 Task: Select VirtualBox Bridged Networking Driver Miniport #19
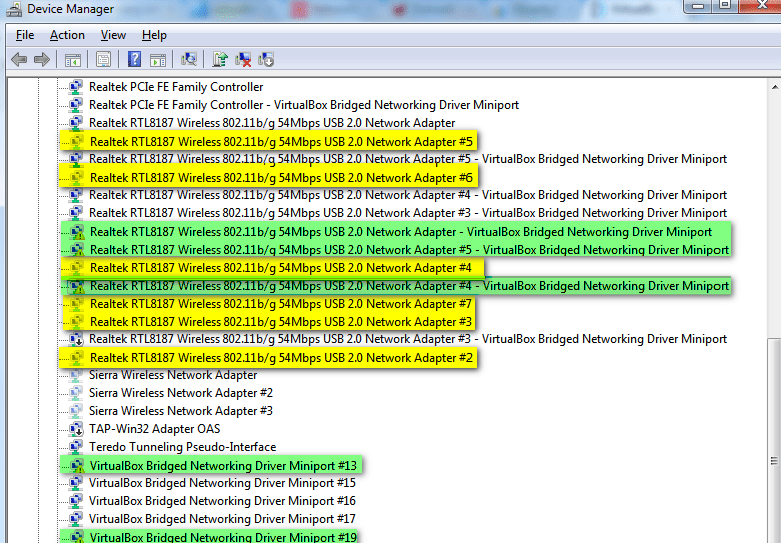coord(223,537)
